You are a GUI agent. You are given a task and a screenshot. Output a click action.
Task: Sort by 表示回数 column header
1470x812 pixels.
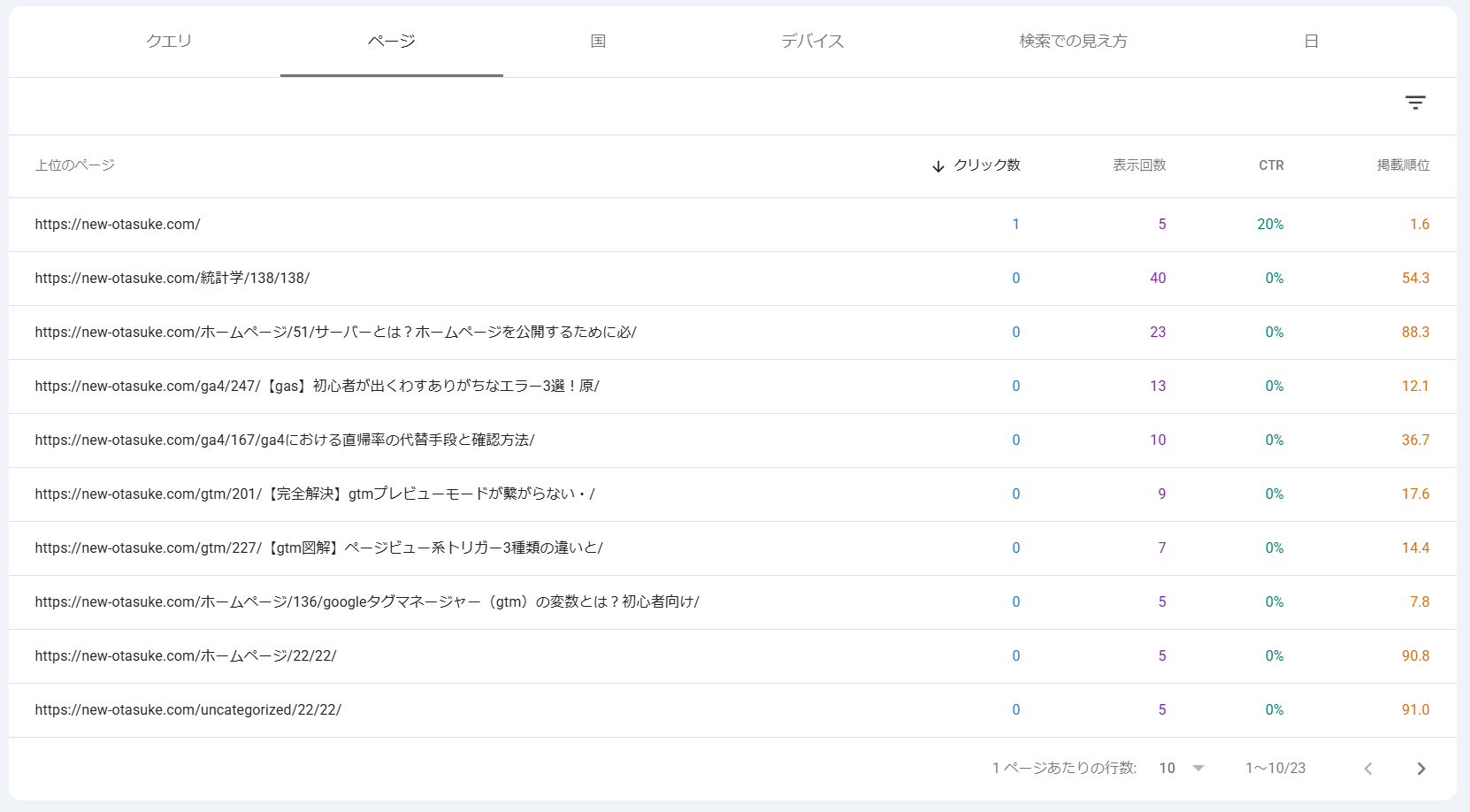point(1139,165)
